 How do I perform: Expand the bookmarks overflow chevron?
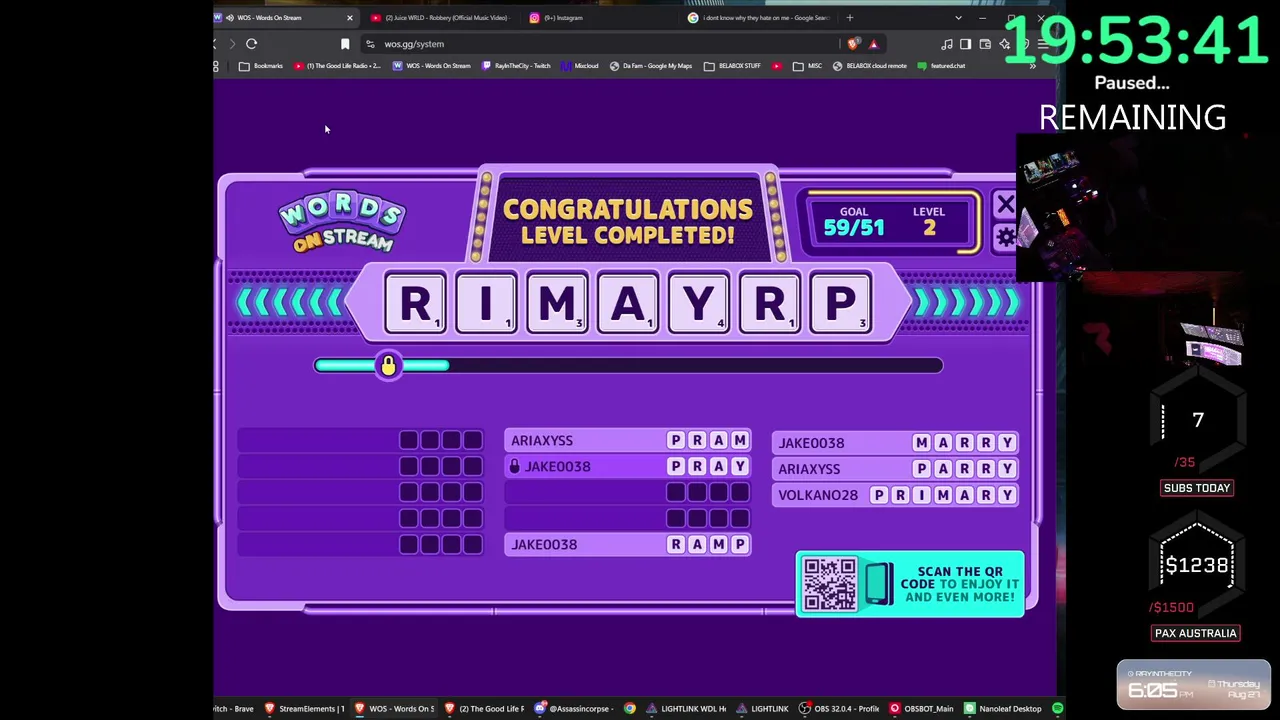coord(1033,66)
